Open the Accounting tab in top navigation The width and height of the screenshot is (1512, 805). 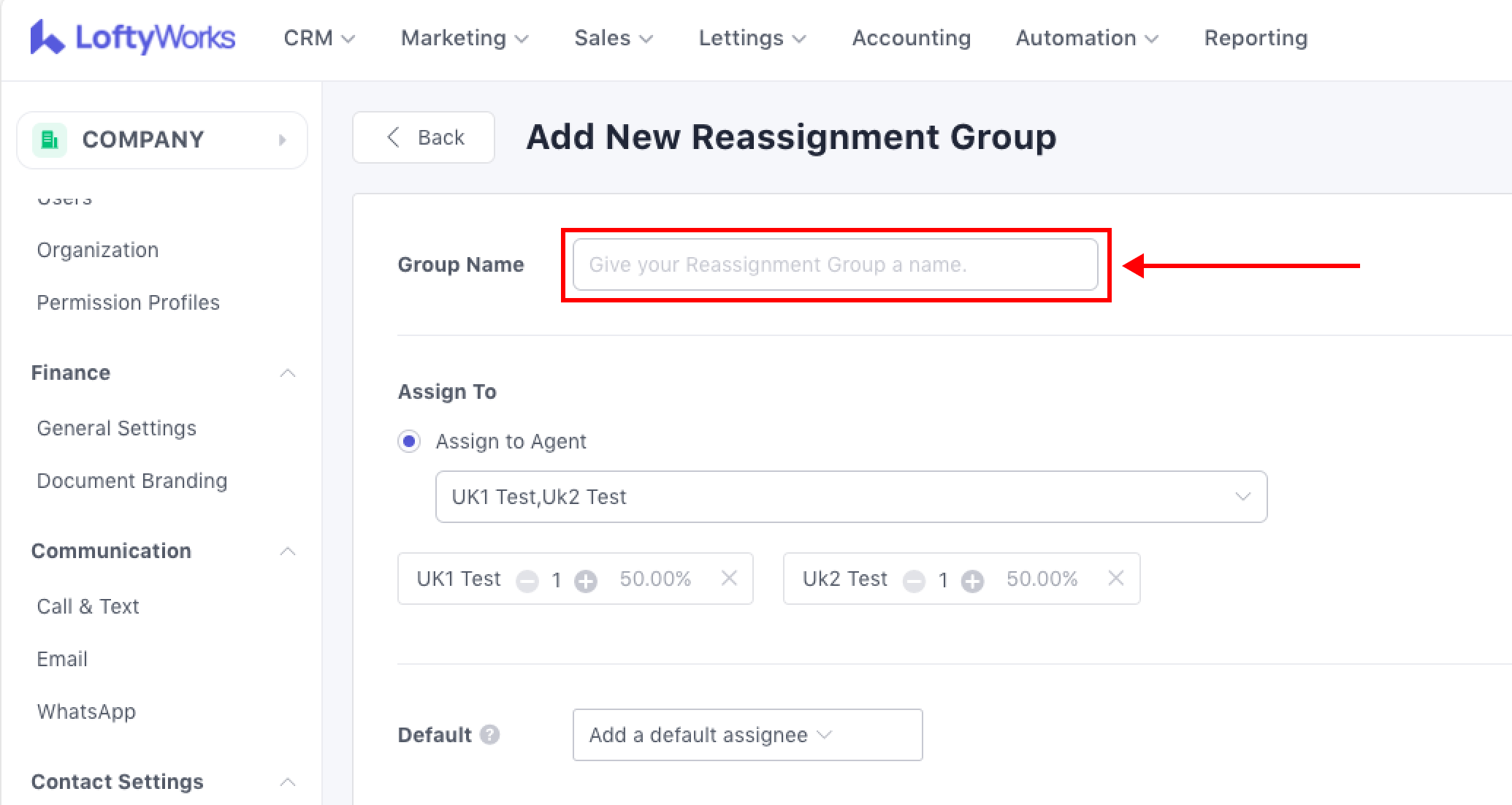tap(911, 38)
